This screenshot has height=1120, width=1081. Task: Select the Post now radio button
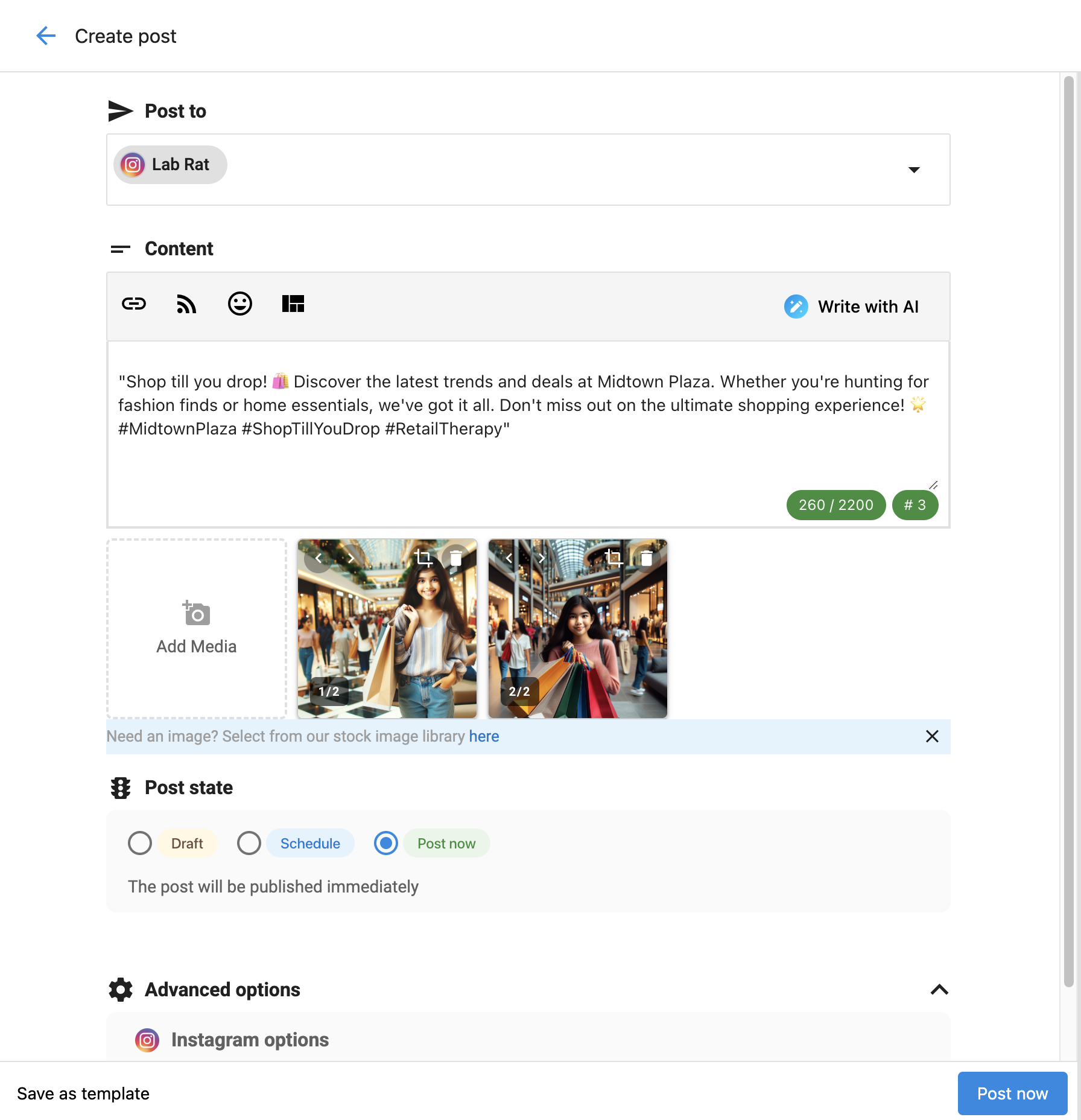(386, 843)
